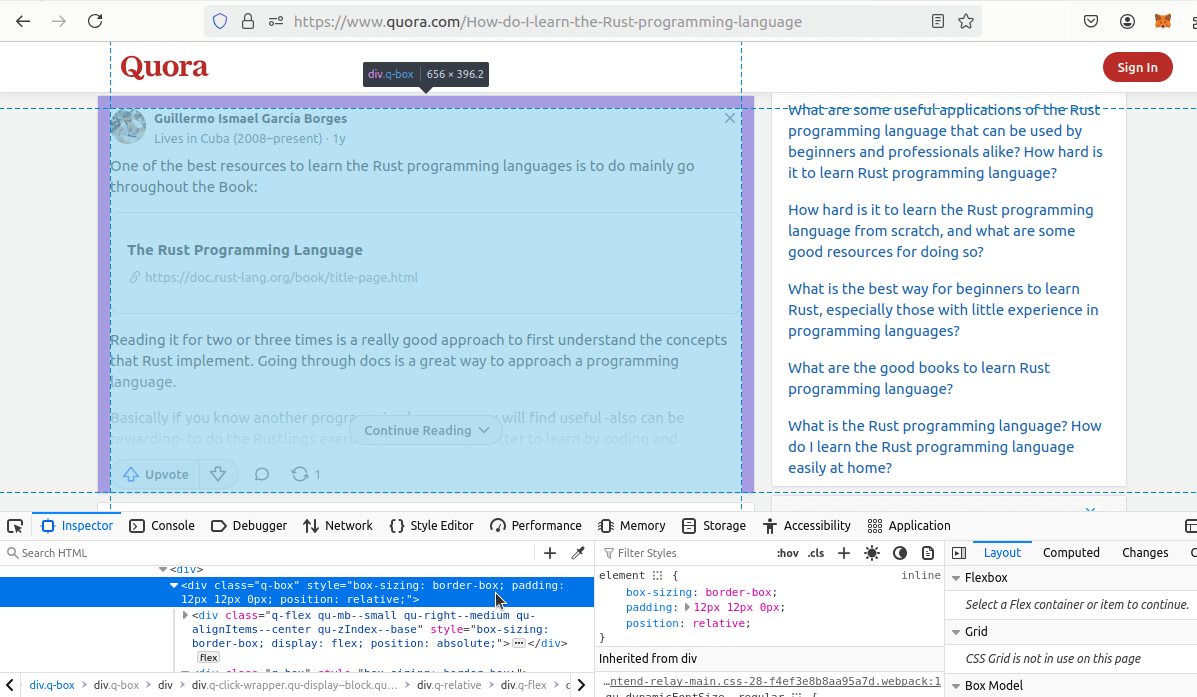The height and width of the screenshot is (697, 1197).
Task: Switch to the Computed sidebar tab
Action: pyautogui.click(x=1071, y=553)
